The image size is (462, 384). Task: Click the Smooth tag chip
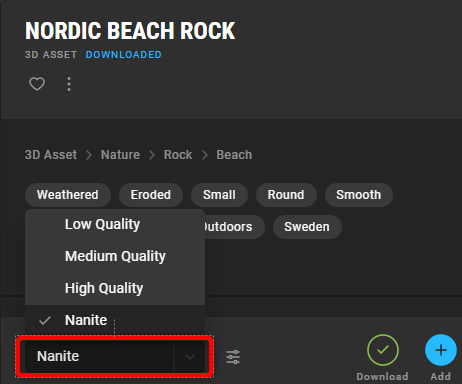tap(359, 195)
